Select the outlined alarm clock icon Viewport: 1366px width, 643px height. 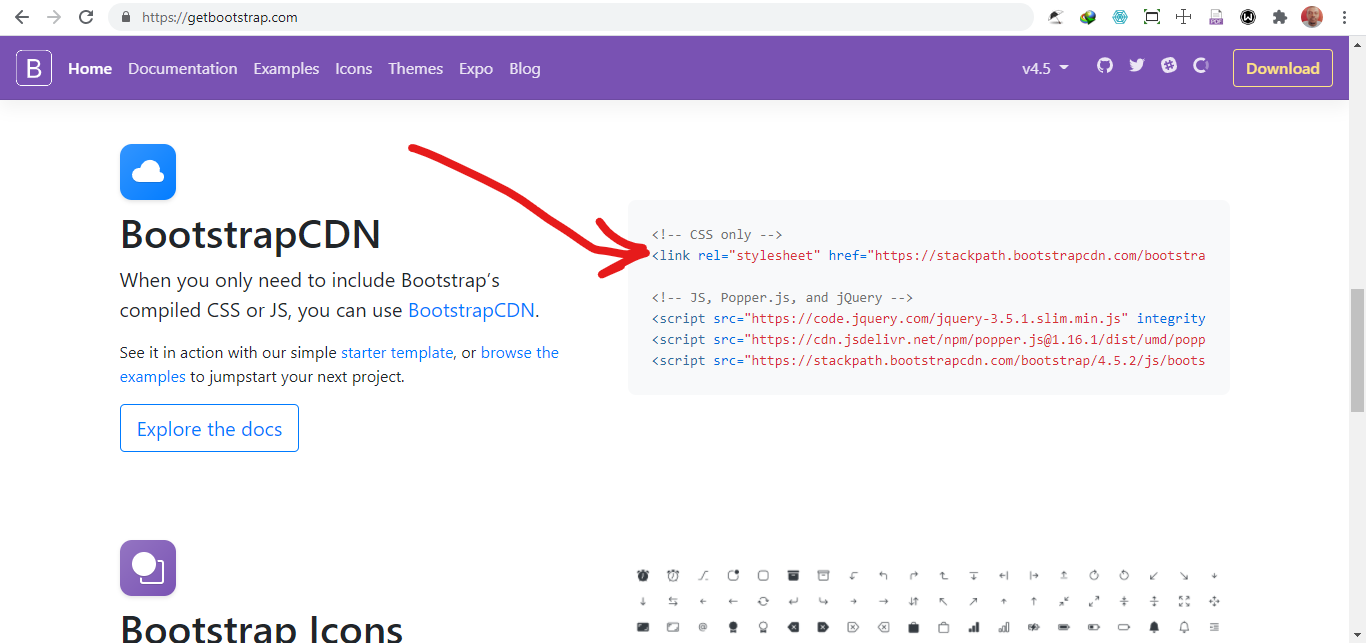pos(673,575)
